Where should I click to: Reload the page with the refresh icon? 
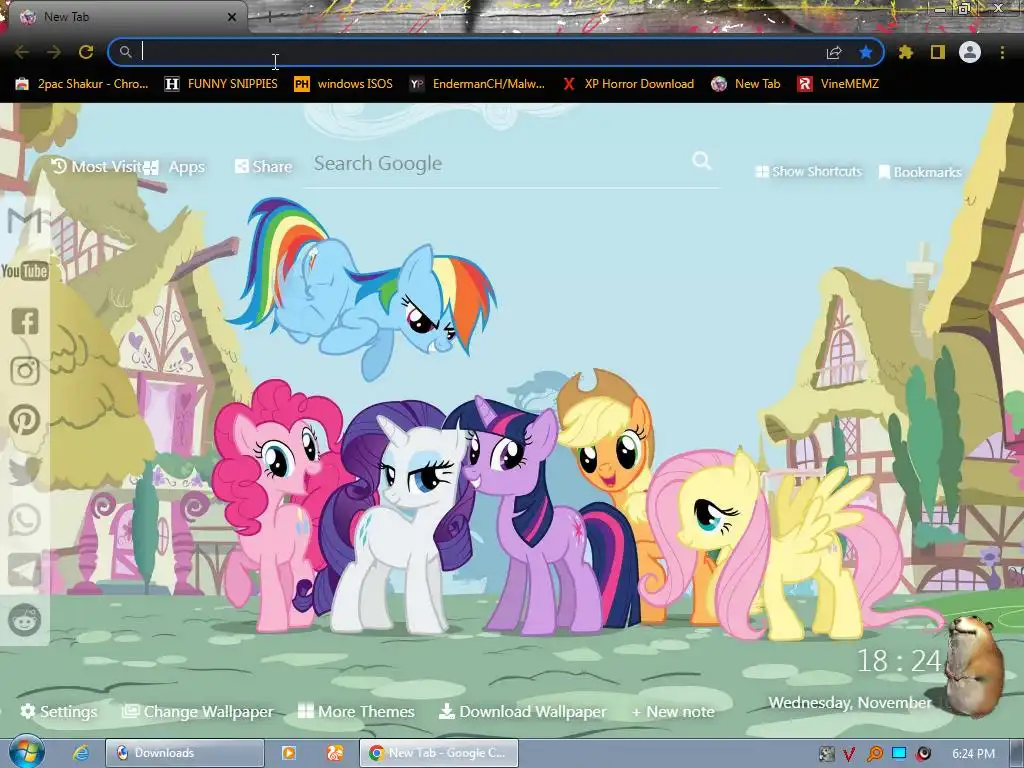tap(86, 52)
